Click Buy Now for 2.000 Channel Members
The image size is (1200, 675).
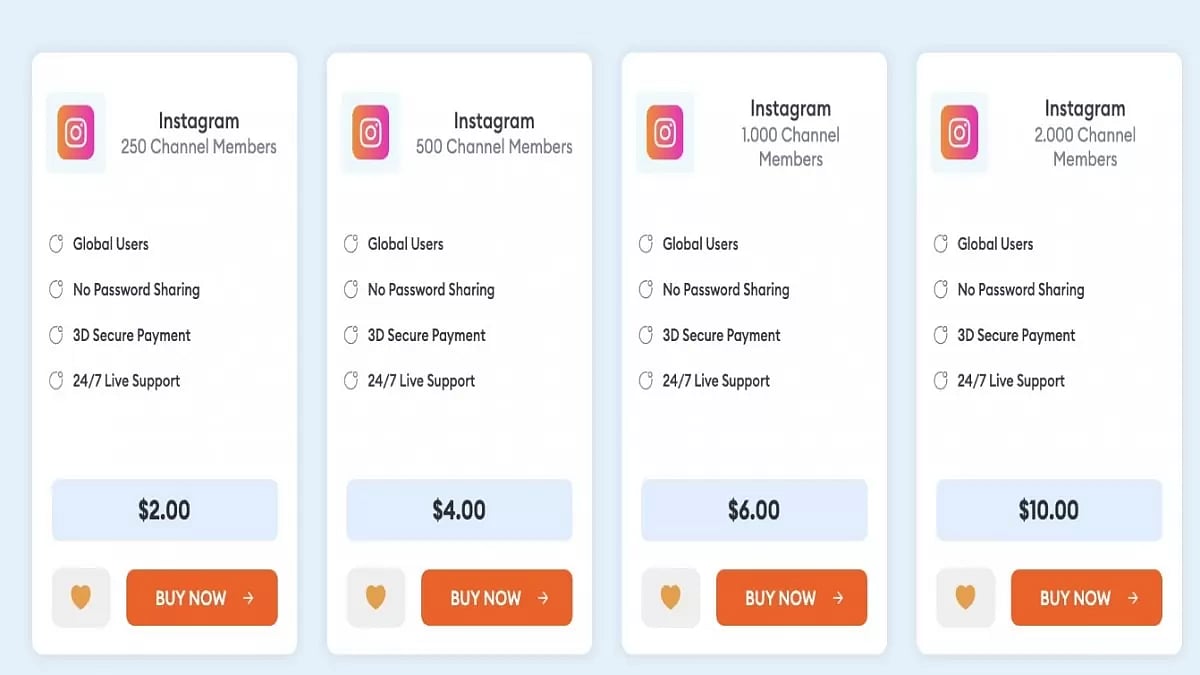click(1086, 597)
